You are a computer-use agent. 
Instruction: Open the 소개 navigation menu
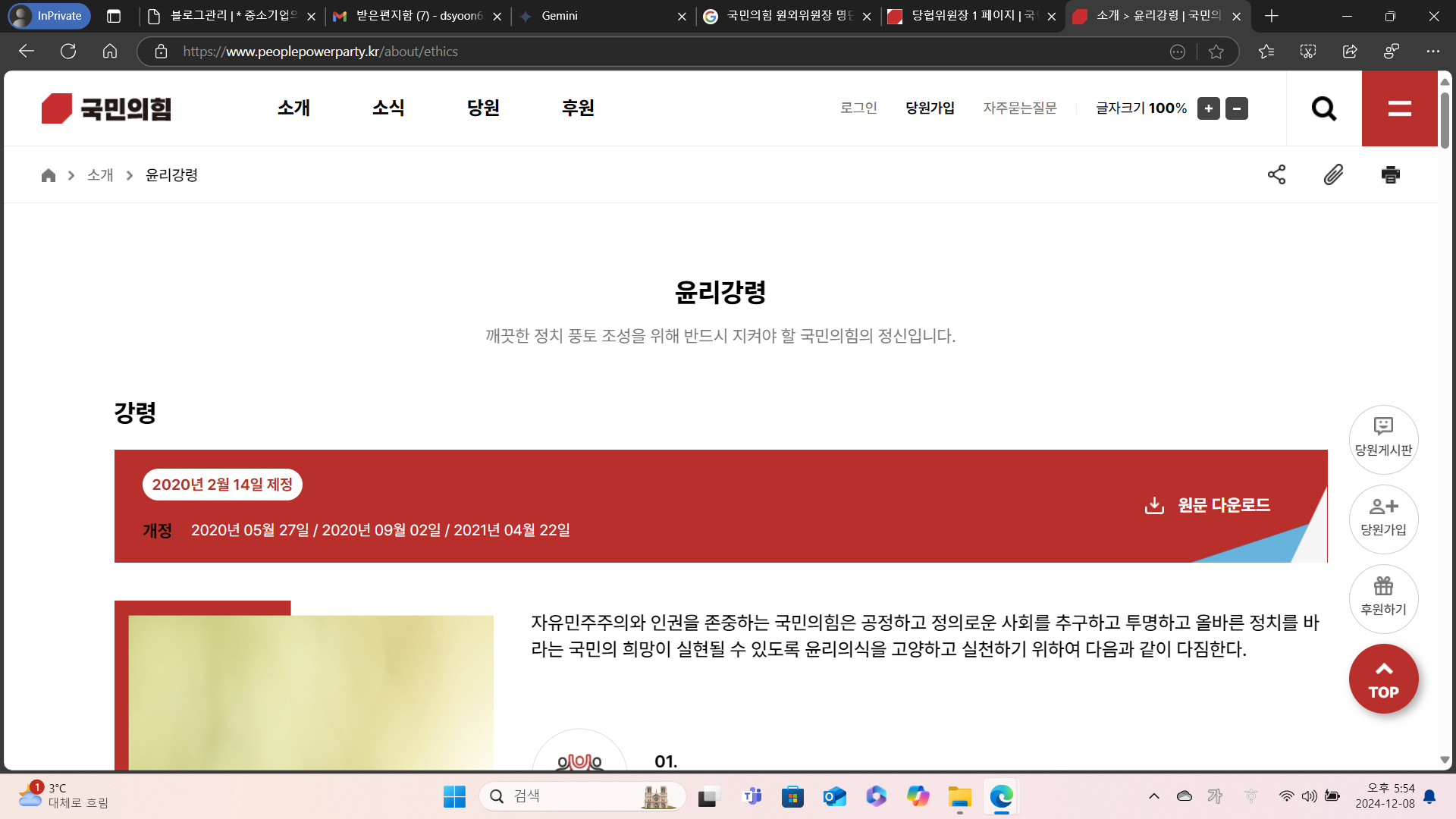(x=293, y=108)
